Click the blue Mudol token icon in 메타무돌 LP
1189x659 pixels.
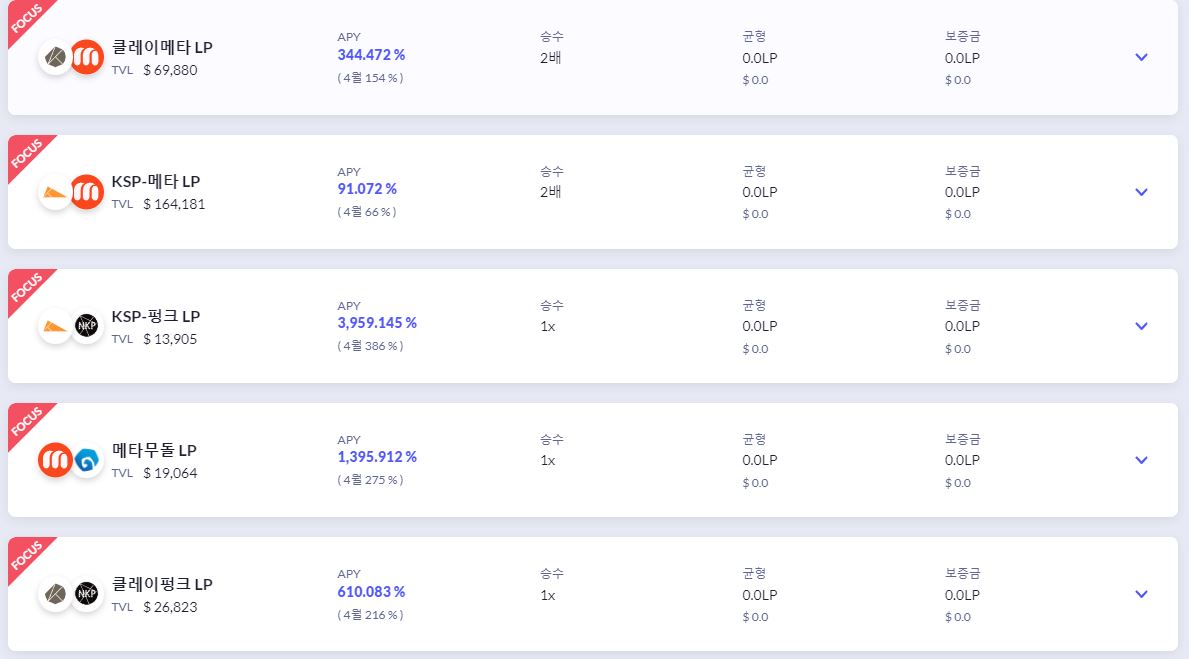click(87, 460)
